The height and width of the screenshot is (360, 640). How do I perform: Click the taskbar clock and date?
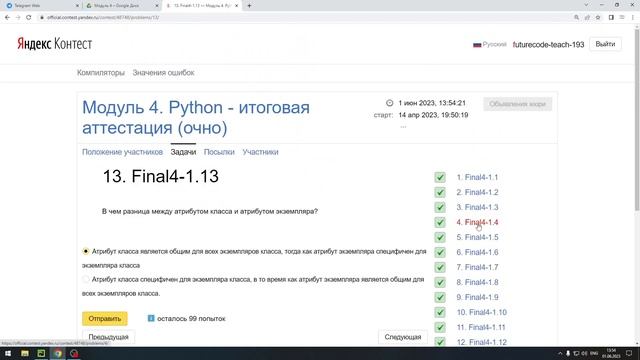click(611, 353)
